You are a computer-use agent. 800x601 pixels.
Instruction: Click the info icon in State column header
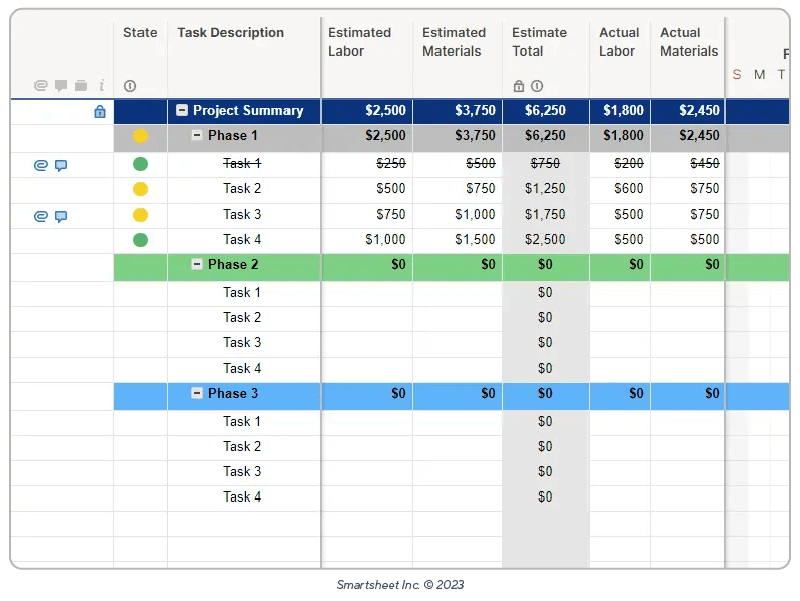pyautogui.click(x=130, y=85)
